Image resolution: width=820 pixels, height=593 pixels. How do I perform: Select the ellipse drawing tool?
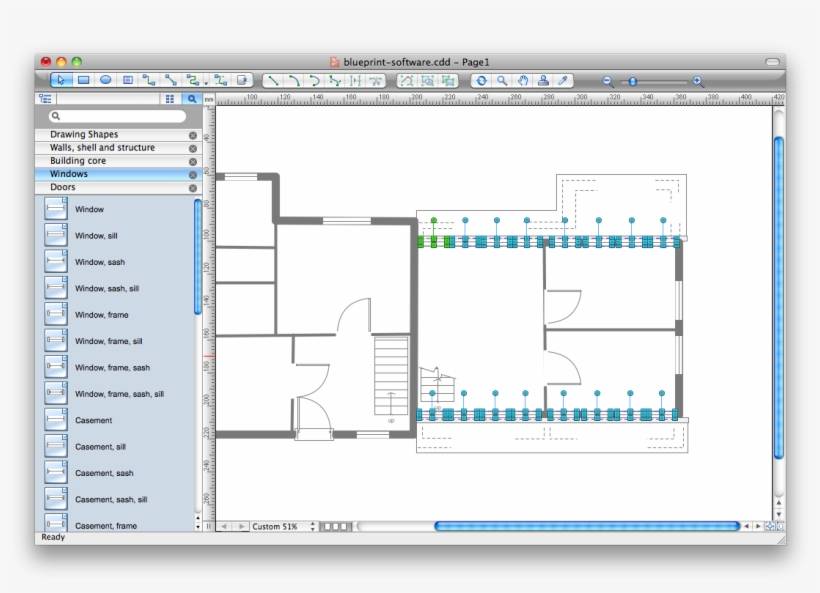tap(106, 80)
